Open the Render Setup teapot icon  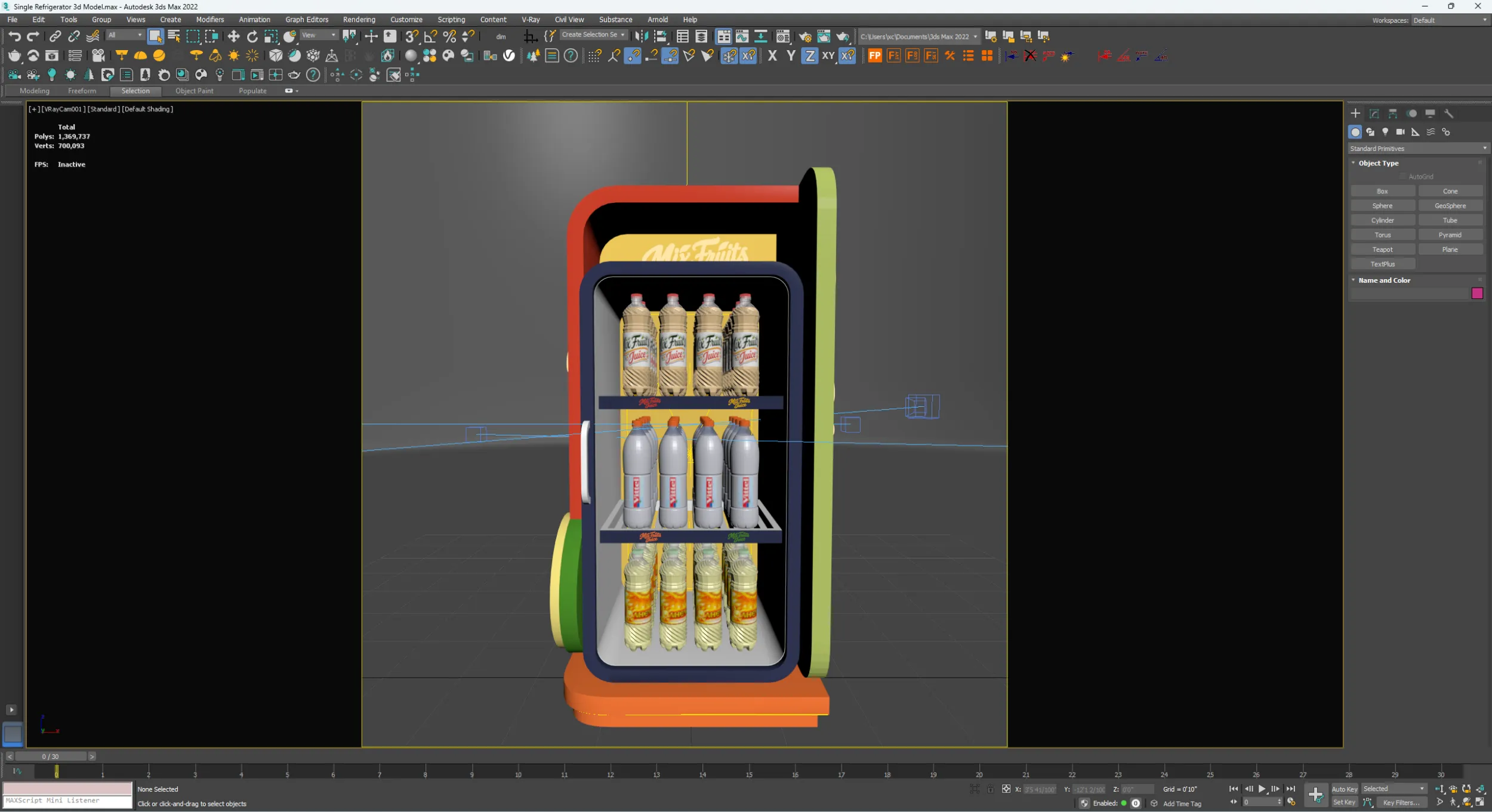pos(804,36)
